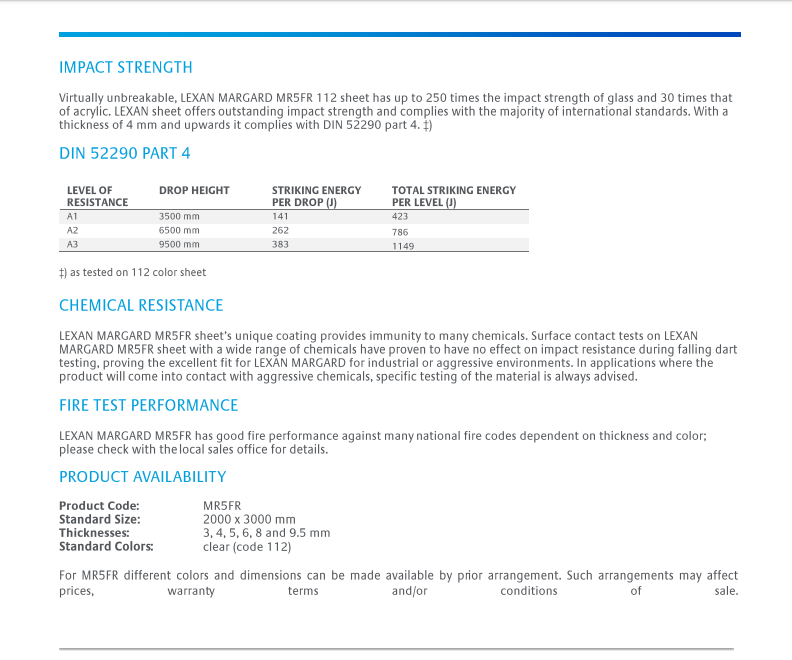Click the footnote about 112 color sheet
Screen dimensions: 792x660
(132, 272)
